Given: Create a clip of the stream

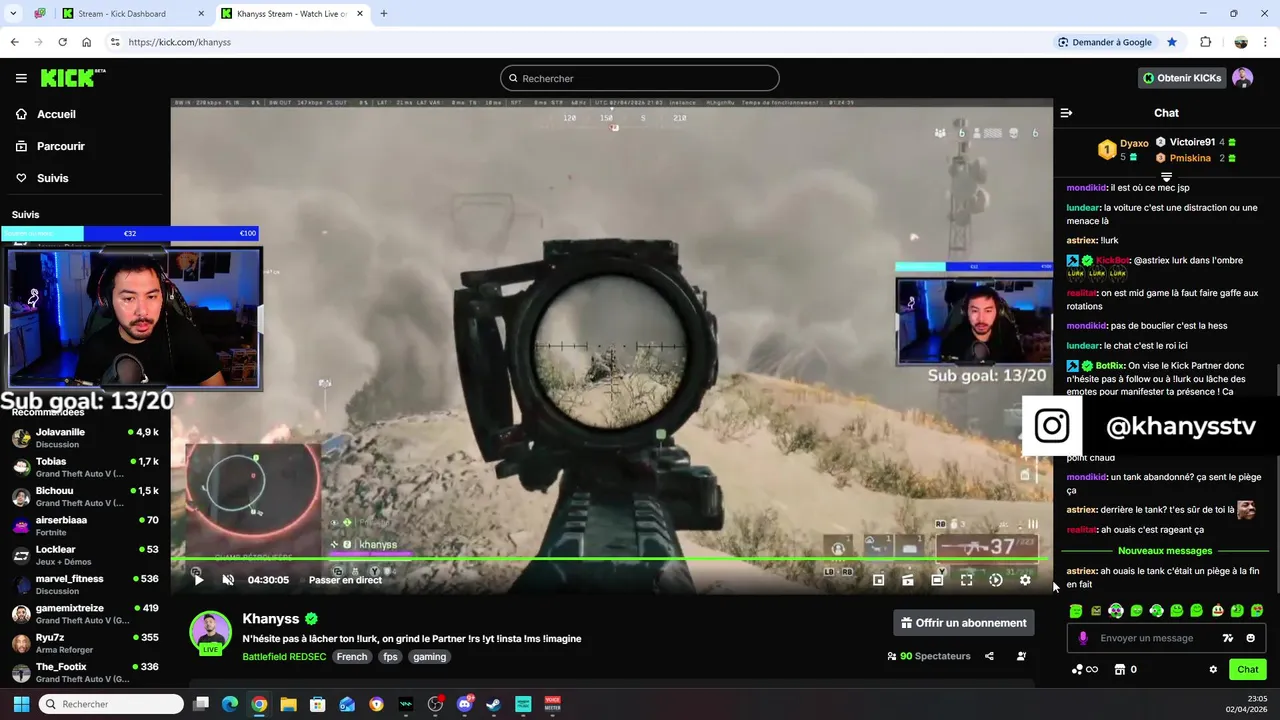Looking at the screenshot, I should coord(908,580).
